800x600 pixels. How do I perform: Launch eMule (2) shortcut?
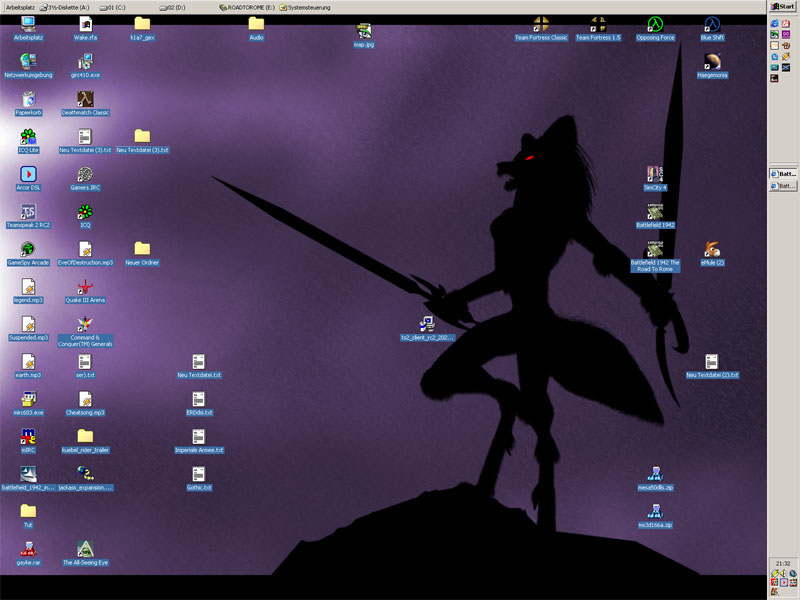[x=712, y=254]
